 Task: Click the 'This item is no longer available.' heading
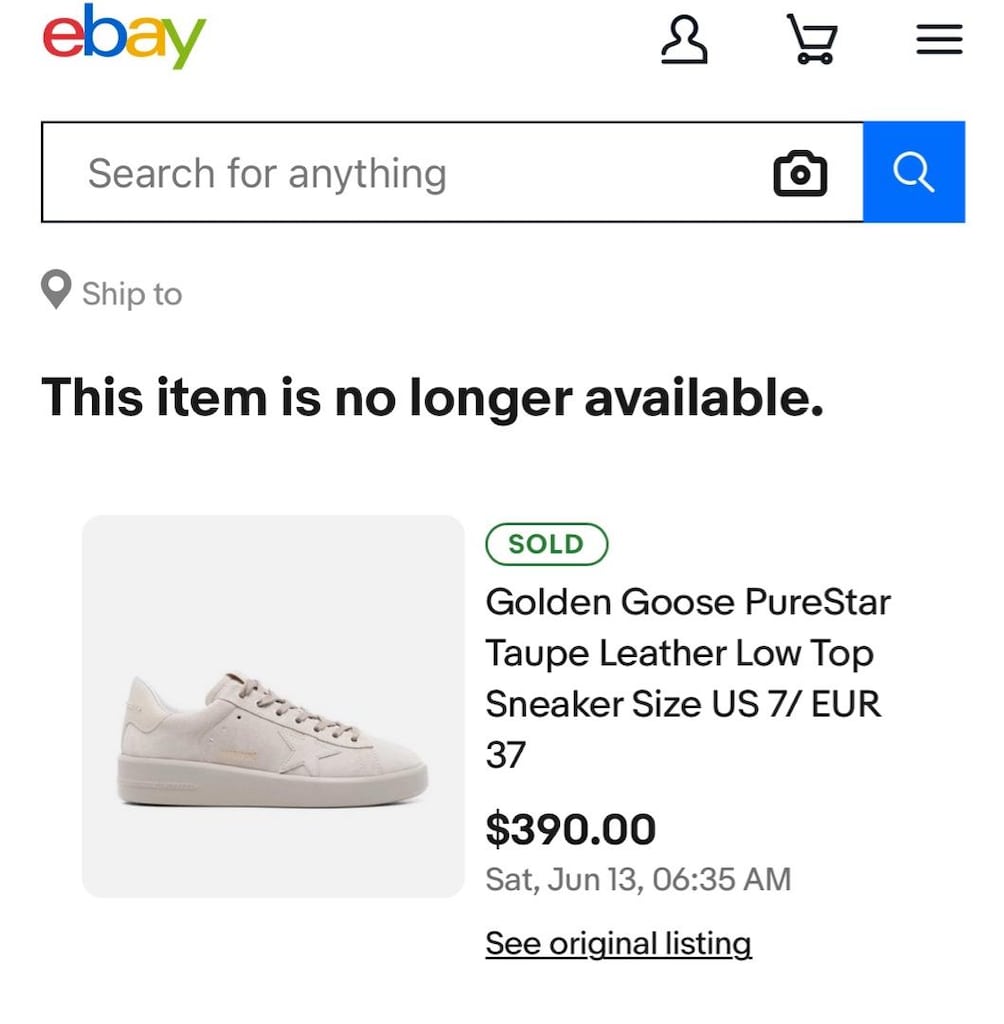(432, 398)
